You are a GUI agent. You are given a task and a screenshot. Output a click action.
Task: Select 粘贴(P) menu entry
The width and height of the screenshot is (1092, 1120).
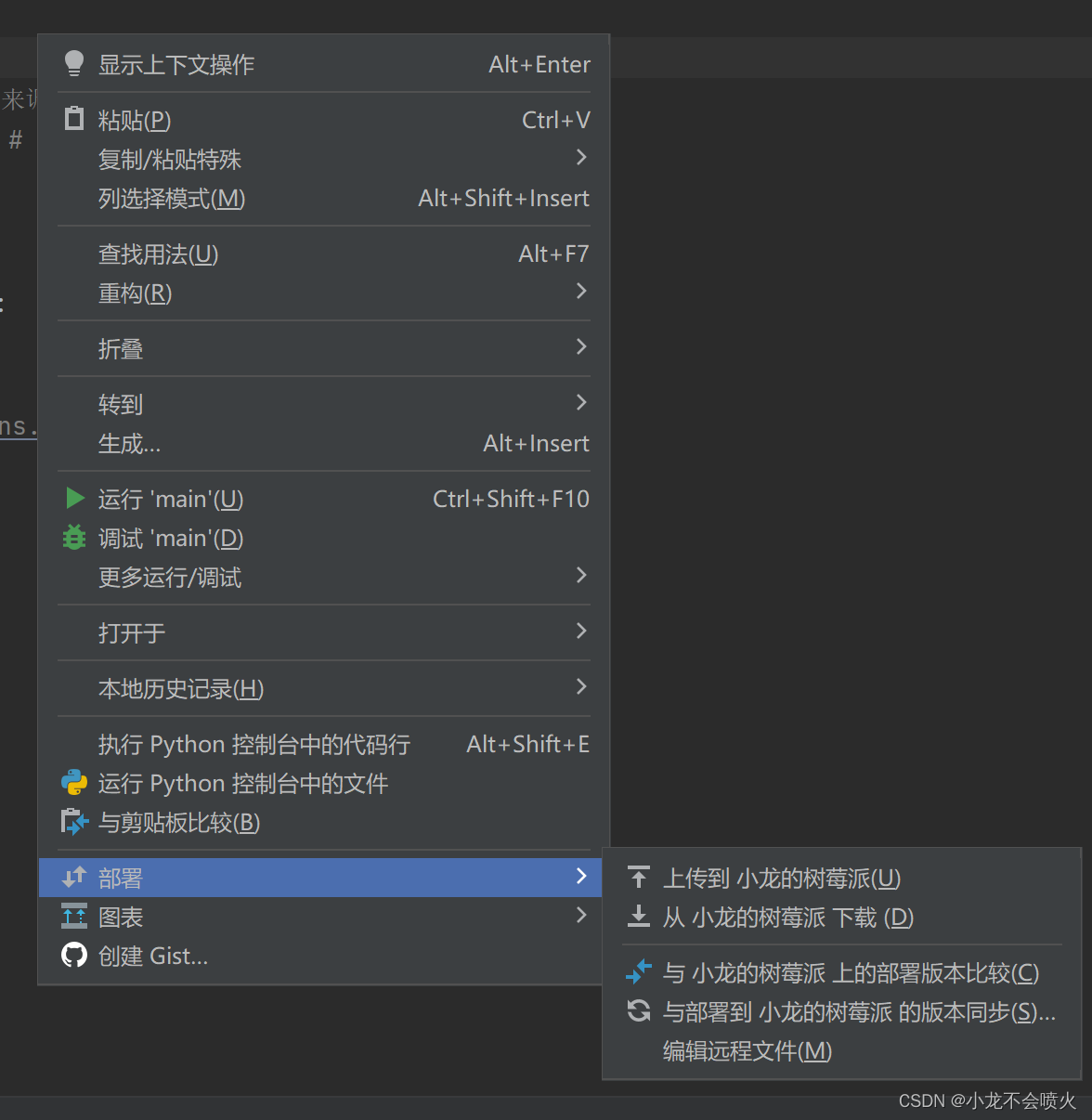(x=324, y=120)
